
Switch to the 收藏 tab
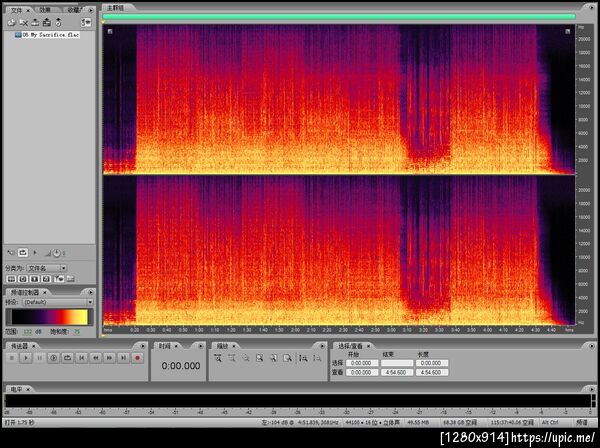click(73, 10)
